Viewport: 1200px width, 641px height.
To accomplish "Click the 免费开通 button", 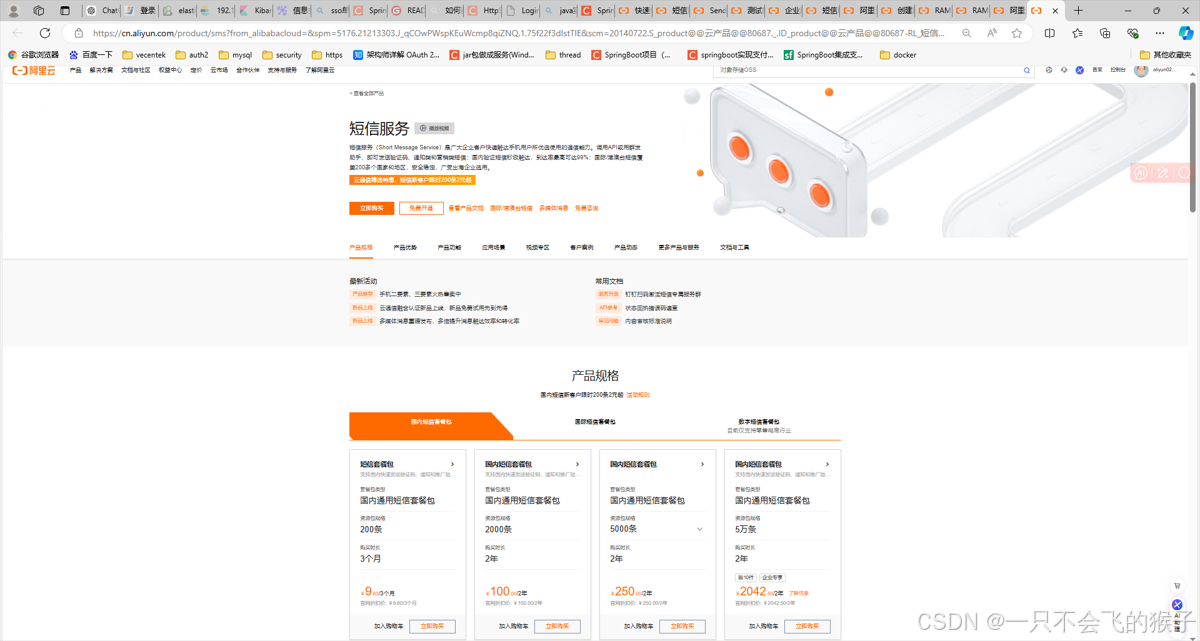I will pos(421,208).
